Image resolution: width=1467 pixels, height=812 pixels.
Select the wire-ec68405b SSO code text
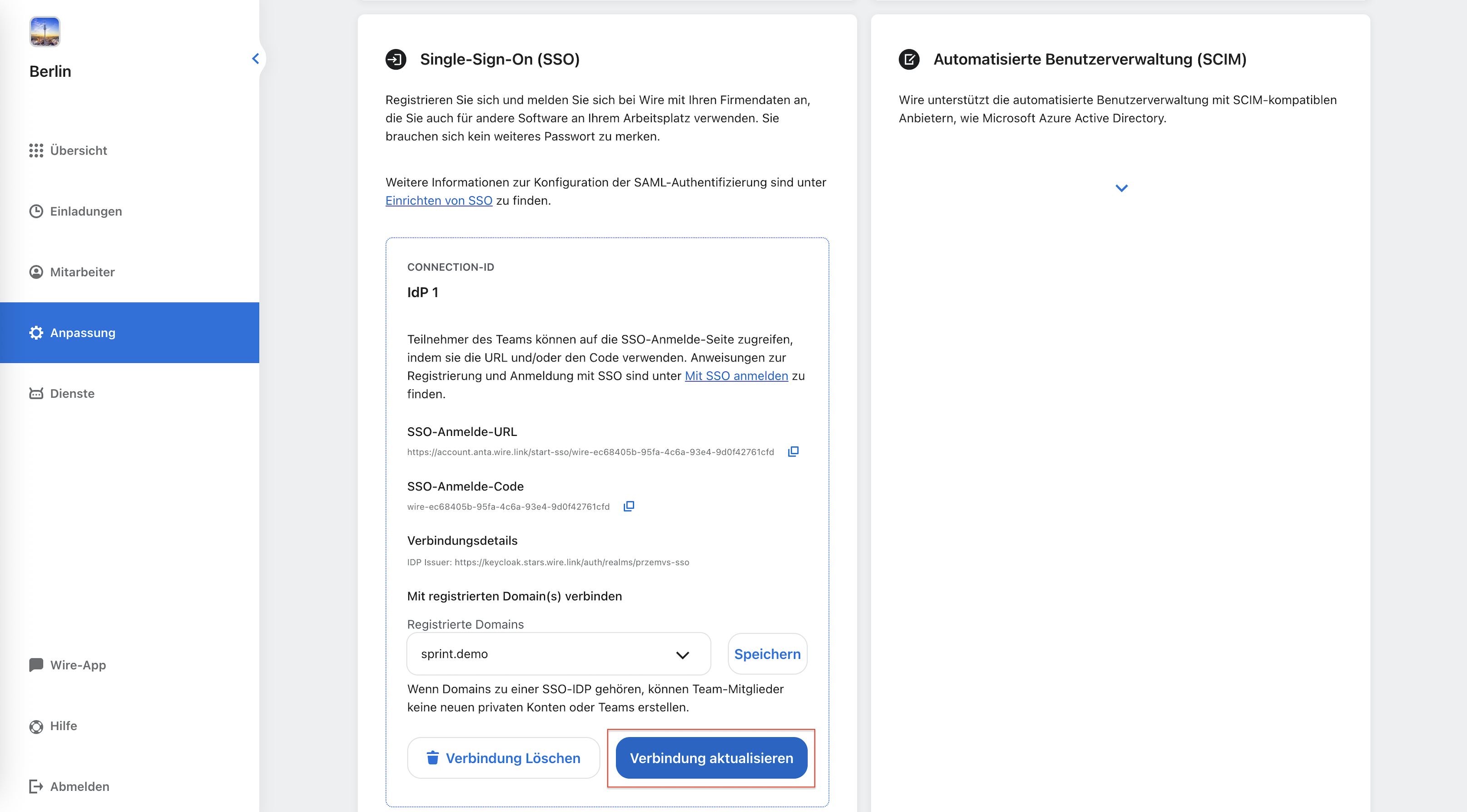508,506
